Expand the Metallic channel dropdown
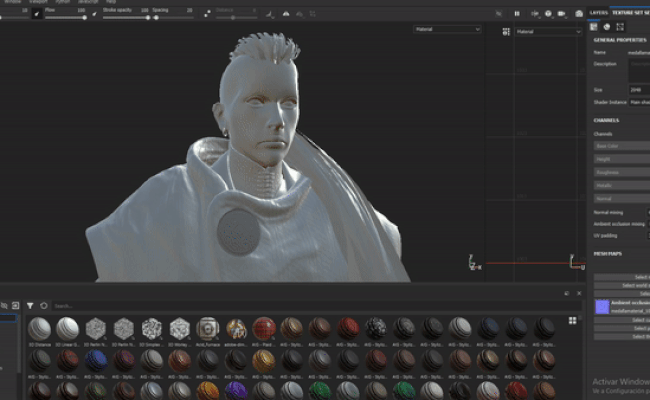The width and height of the screenshot is (650, 400). 622,185
